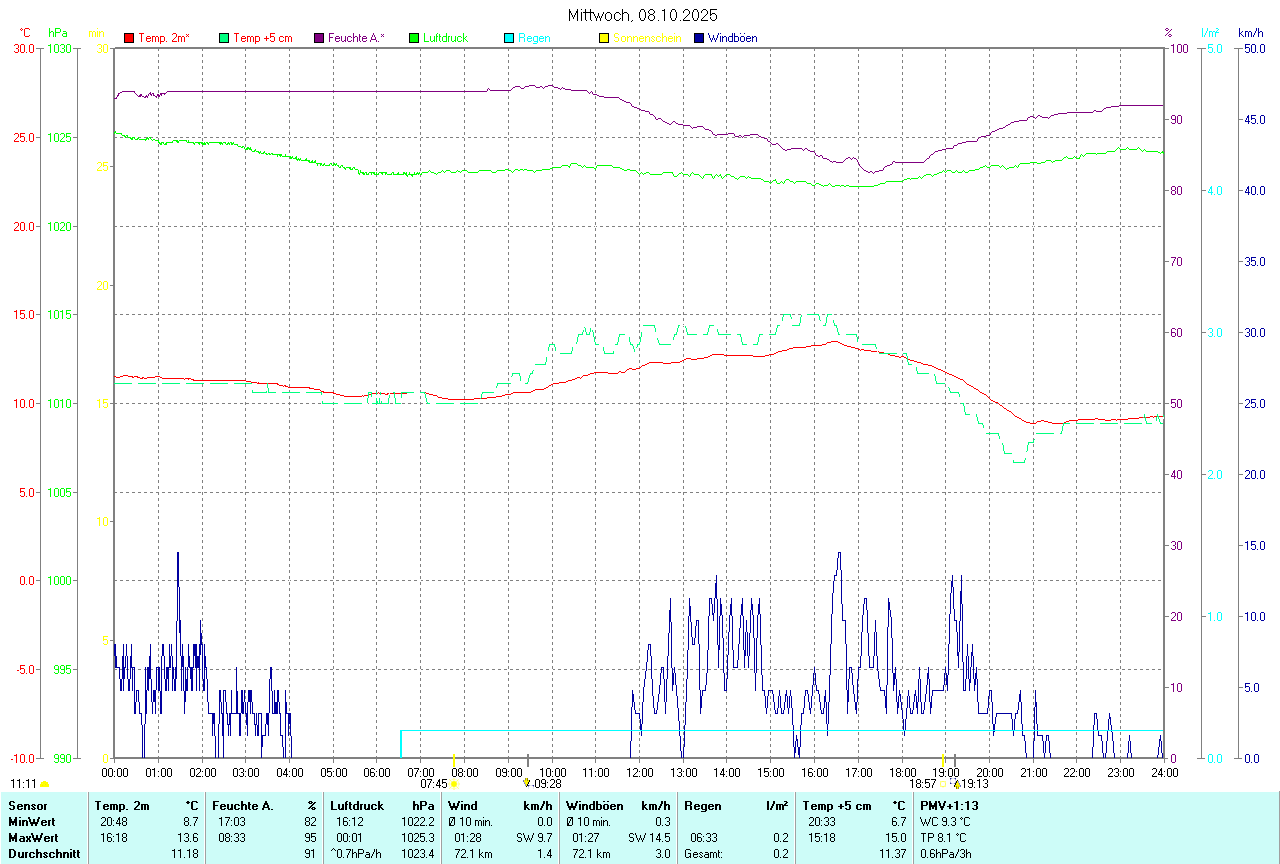Click the Regen legend label text
Viewport: 1280px width, 864px height.
[534, 38]
